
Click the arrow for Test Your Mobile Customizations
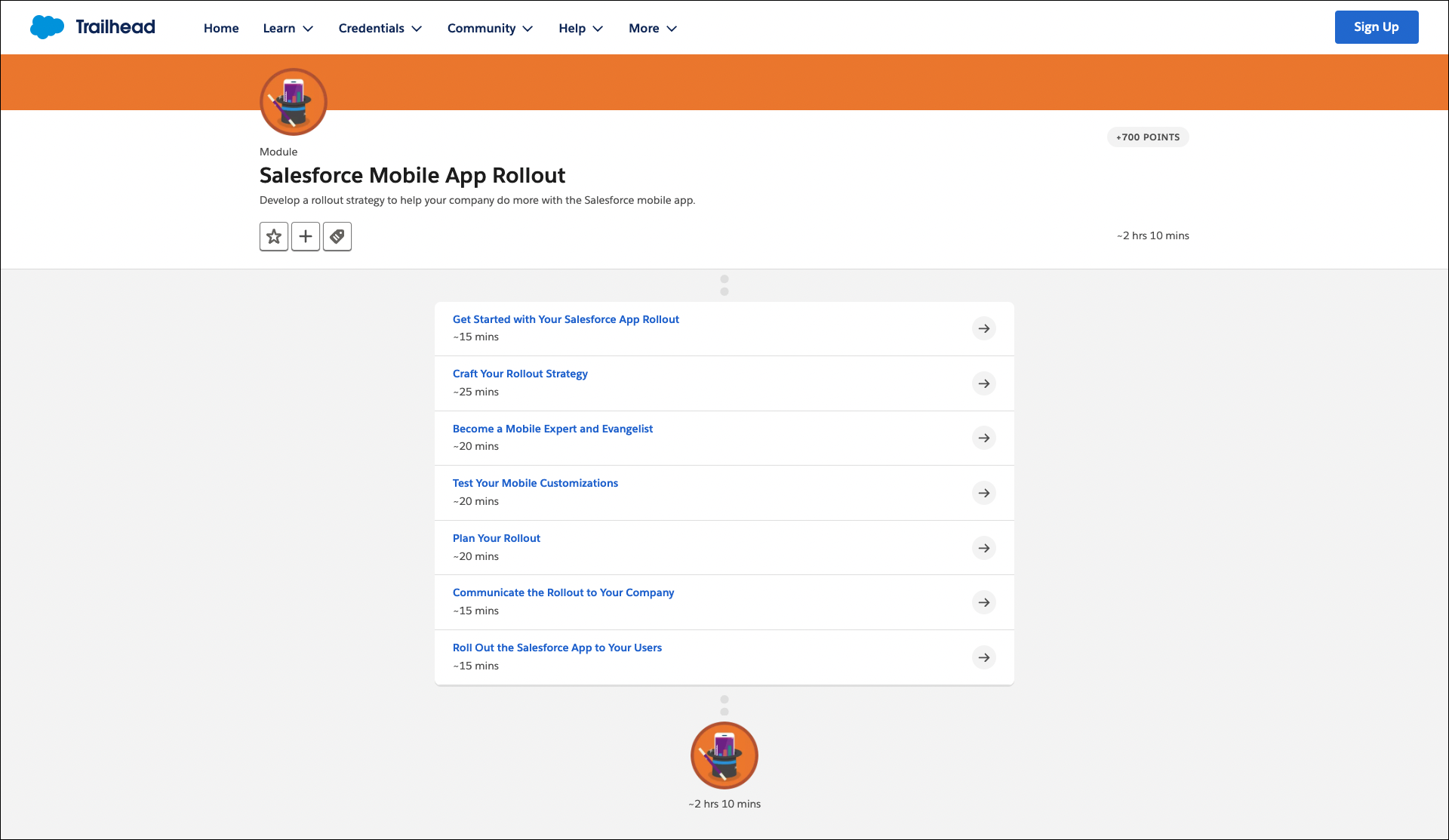984,493
